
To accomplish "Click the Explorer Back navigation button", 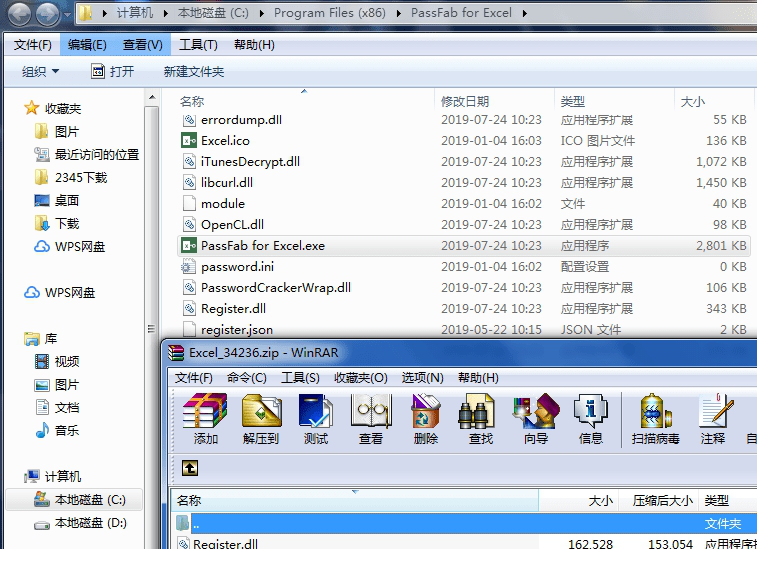I will 20,14.
